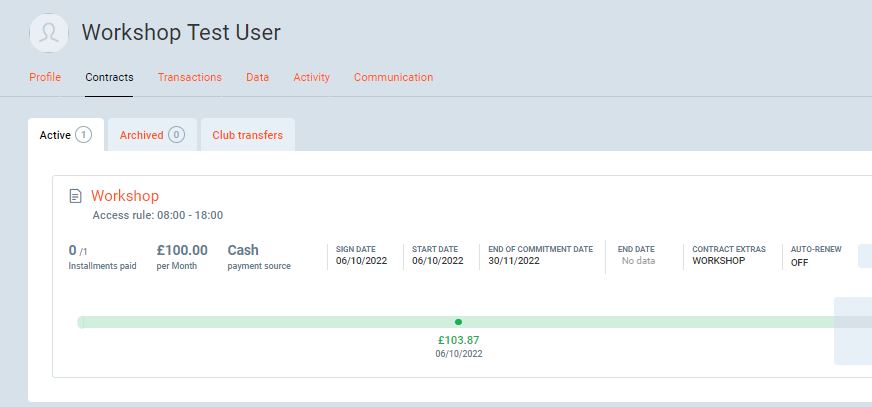The image size is (872, 407).
Task: Go to the Data tab
Action: click(x=257, y=77)
